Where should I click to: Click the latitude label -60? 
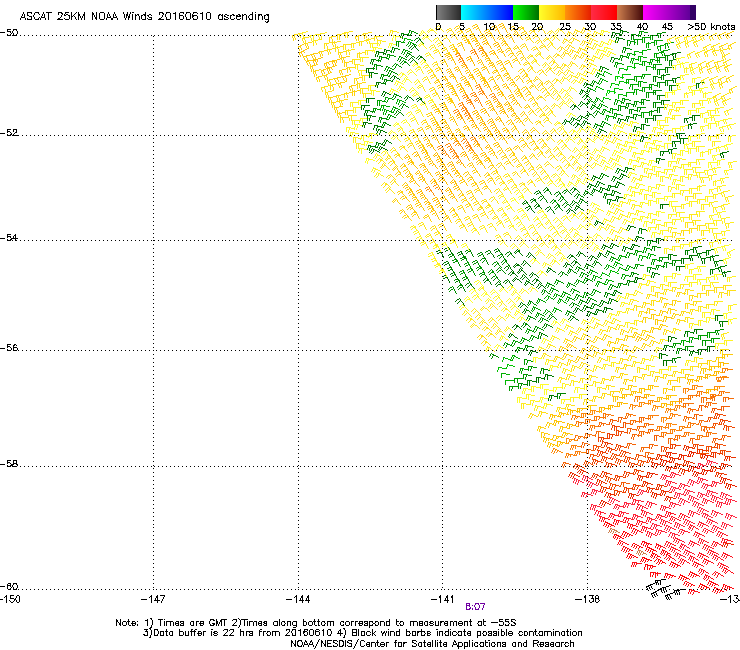click(x=9, y=587)
